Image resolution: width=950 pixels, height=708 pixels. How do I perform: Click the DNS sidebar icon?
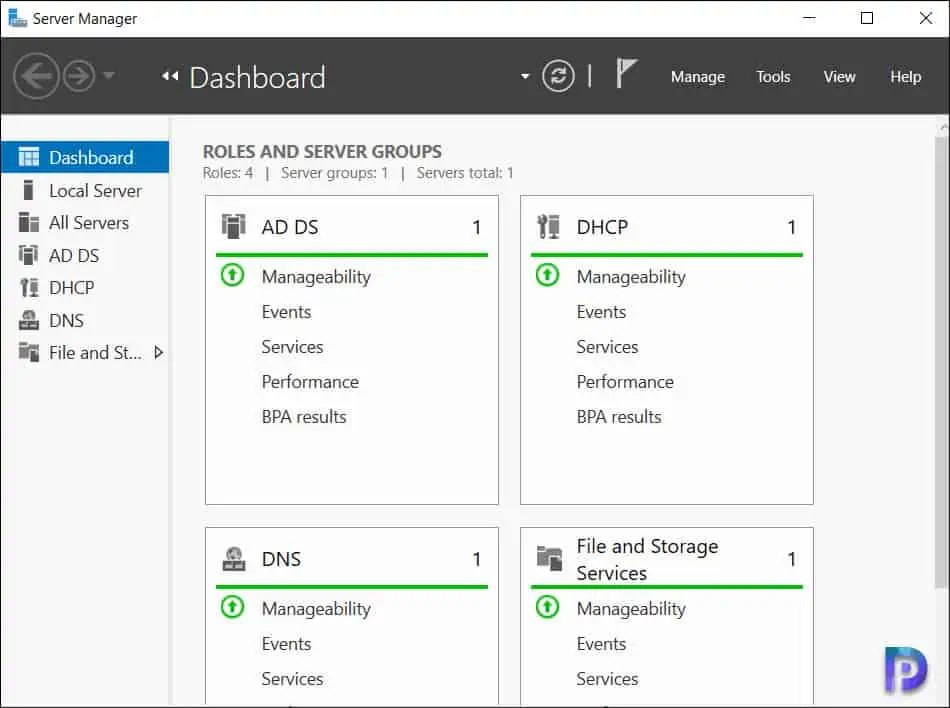click(x=28, y=320)
